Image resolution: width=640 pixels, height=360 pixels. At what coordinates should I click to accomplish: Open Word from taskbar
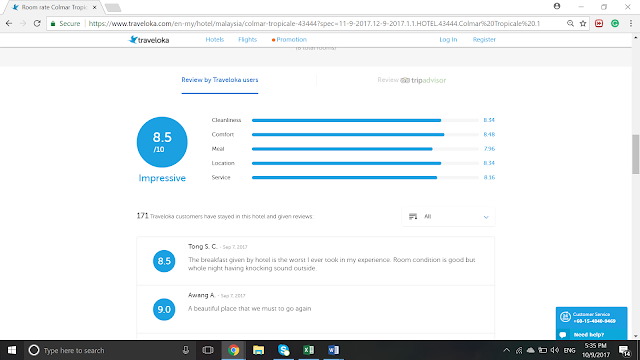tap(333, 350)
